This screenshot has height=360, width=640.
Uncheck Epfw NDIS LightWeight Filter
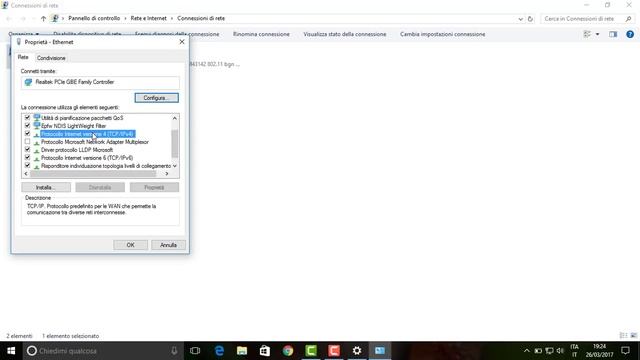pos(27,126)
